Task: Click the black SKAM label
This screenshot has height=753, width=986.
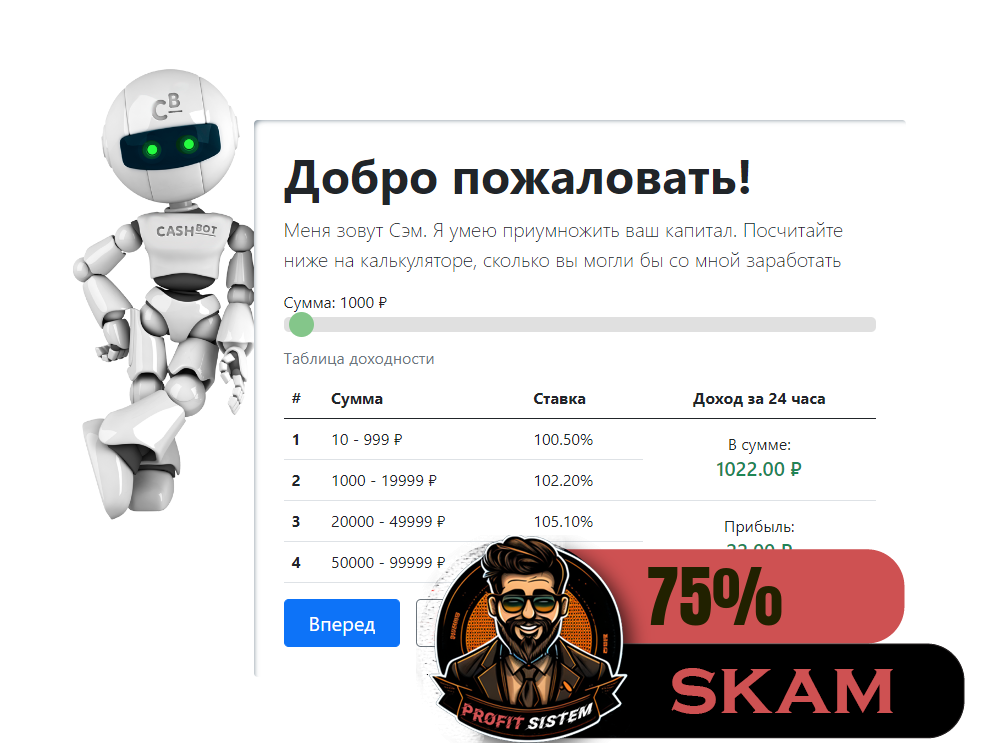Action: [782, 691]
